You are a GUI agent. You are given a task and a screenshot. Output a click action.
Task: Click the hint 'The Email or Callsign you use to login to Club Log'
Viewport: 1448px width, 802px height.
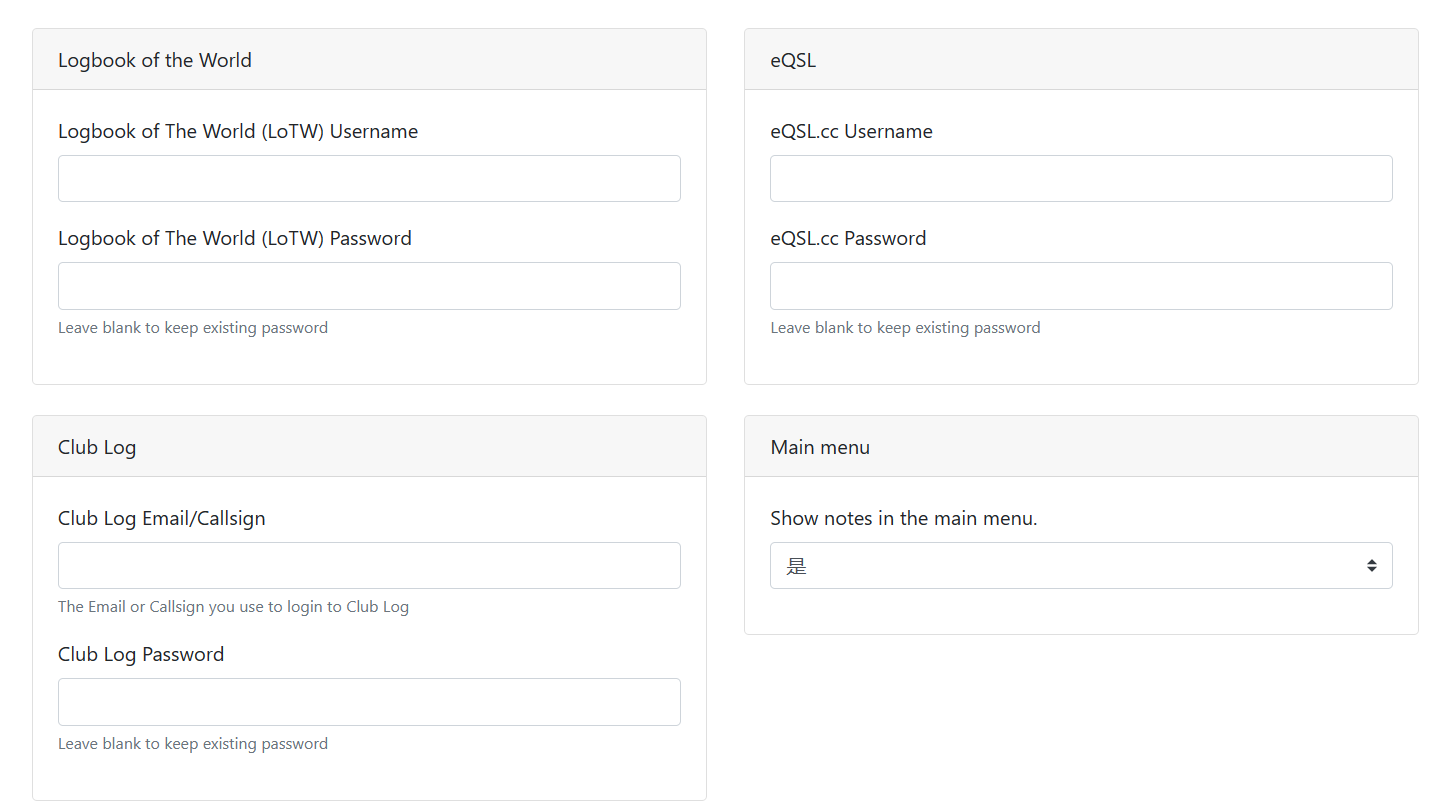(x=233, y=606)
